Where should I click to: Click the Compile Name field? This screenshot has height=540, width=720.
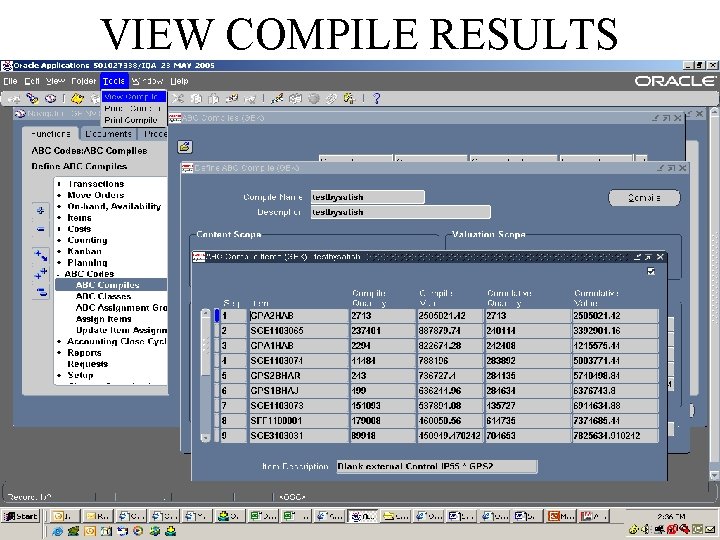pyautogui.click(x=368, y=197)
